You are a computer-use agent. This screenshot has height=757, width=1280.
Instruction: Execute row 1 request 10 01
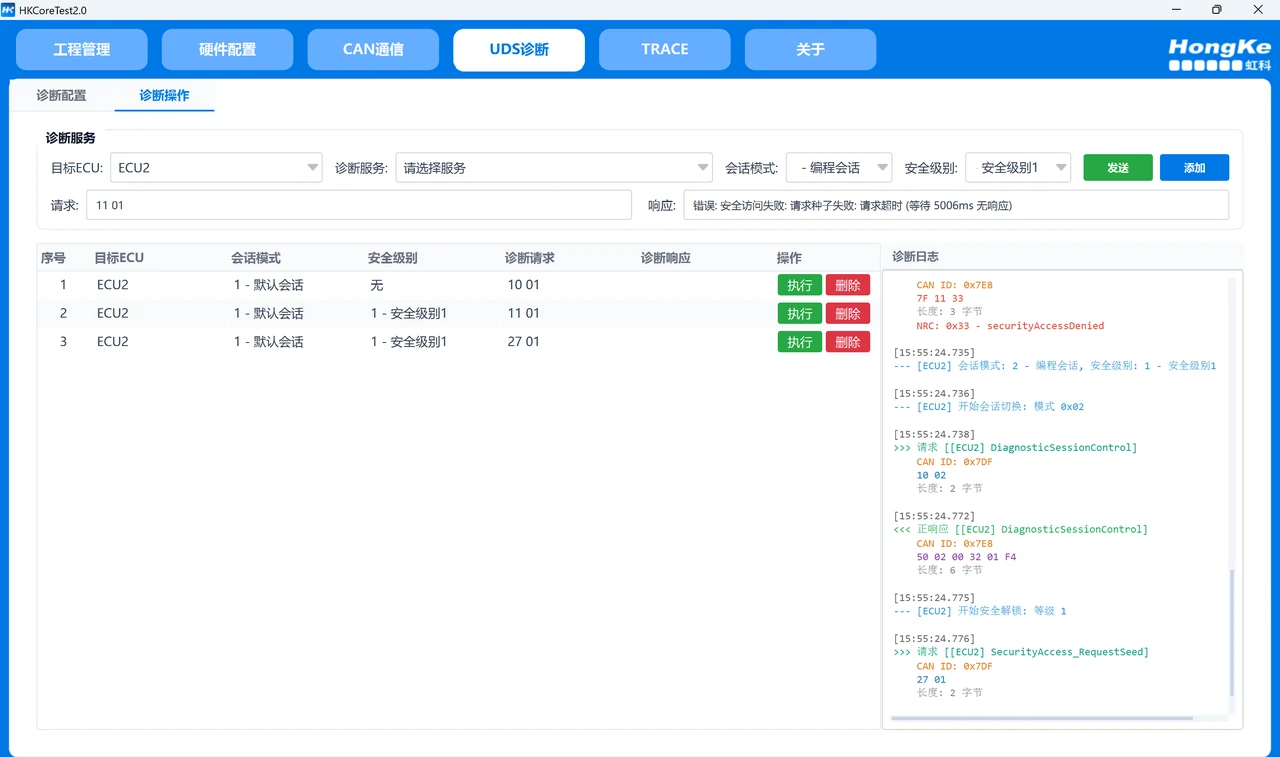point(799,285)
